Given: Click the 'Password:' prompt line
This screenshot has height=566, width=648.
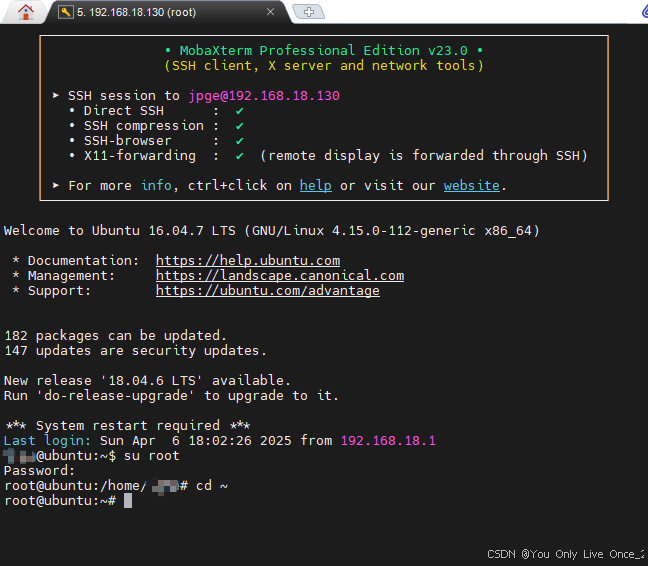Looking at the screenshot, I should 39,471.
